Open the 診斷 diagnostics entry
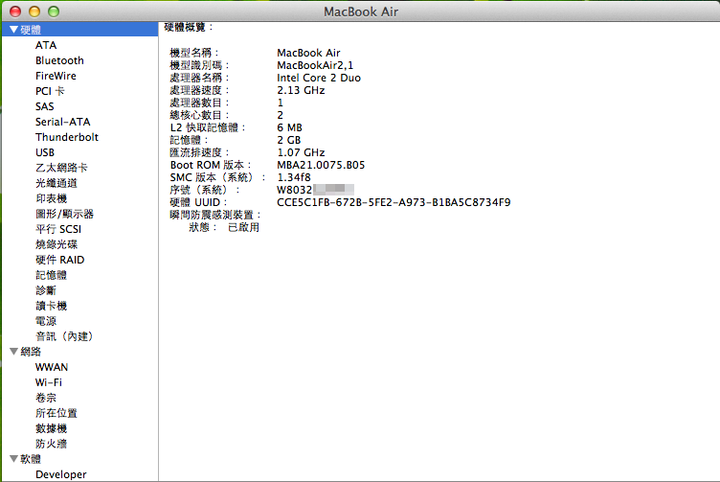 coord(46,291)
